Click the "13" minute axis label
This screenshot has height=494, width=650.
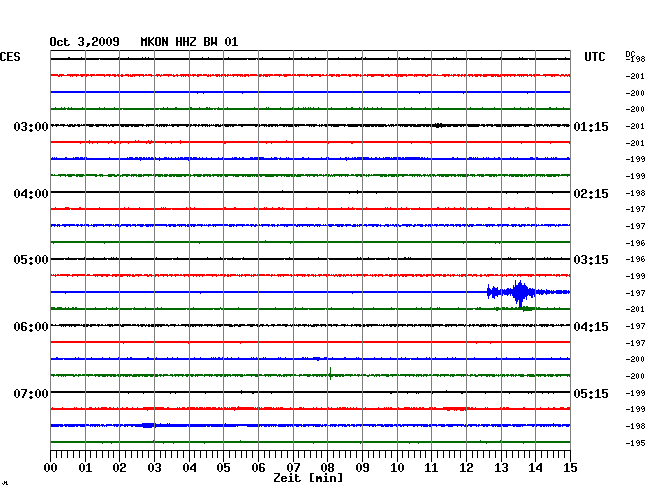501,468
